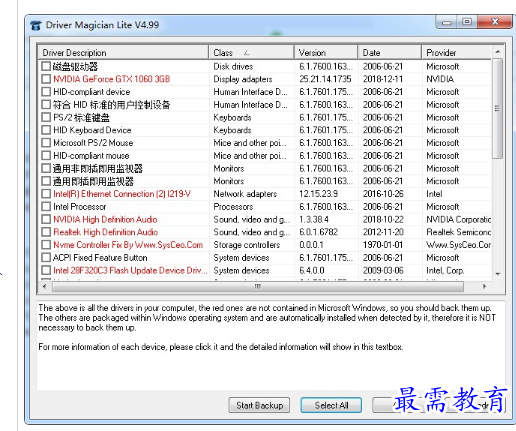The height and width of the screenshot is (431, 516).
Task: Click the Select All button
Action: tap(331, 405)
